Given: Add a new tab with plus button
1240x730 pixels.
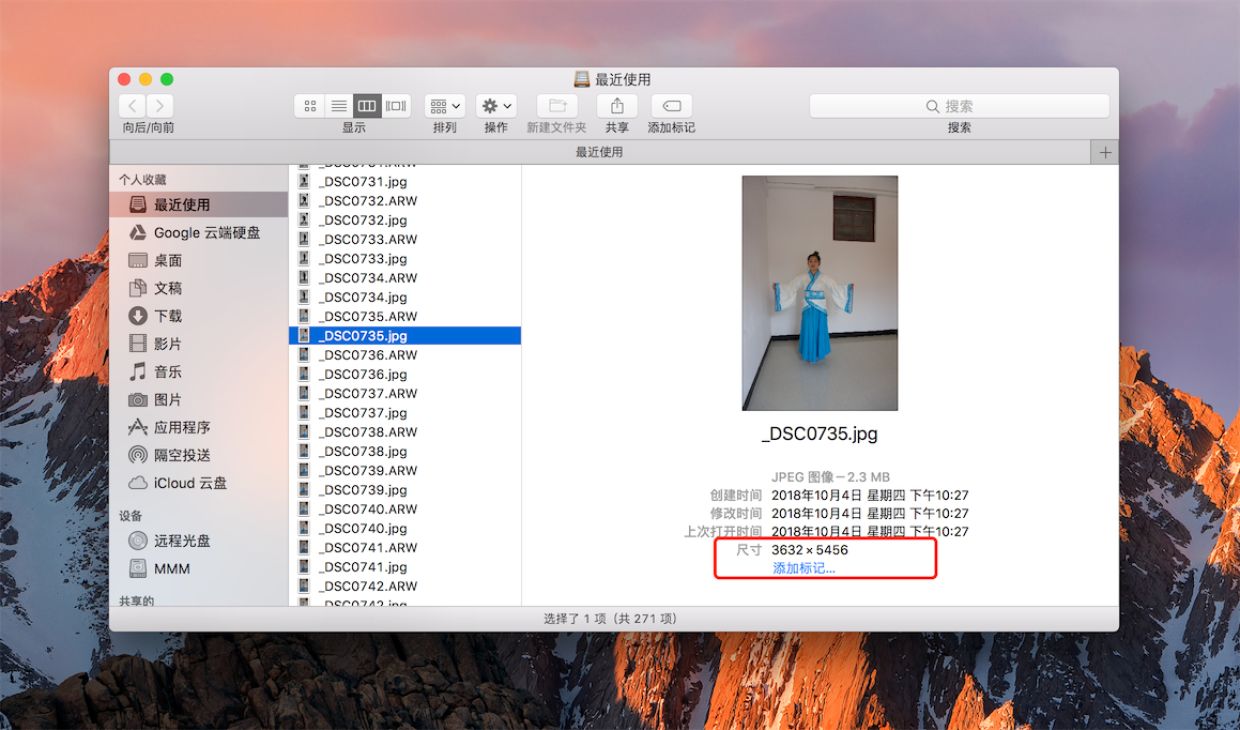Looking at the screenshot, I should pos(1105,152).
